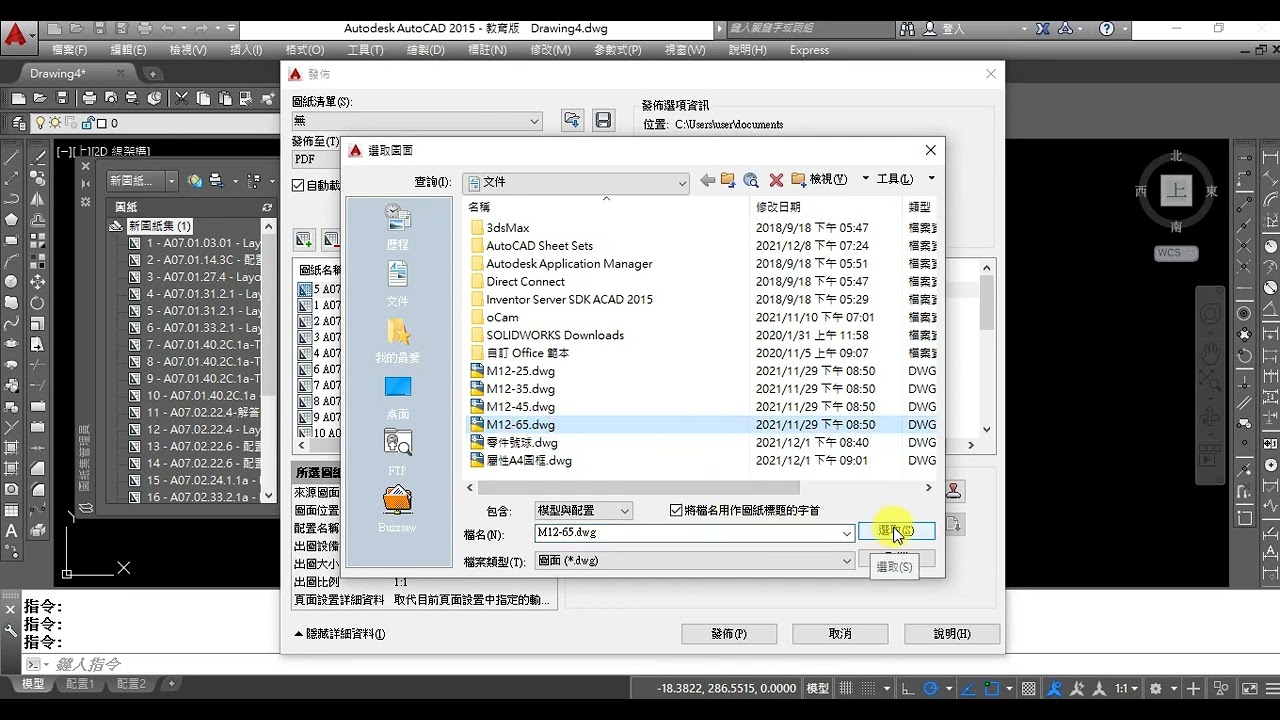Open the FTP places shortcut
1280x720 pixels.
tap(398, 453)
